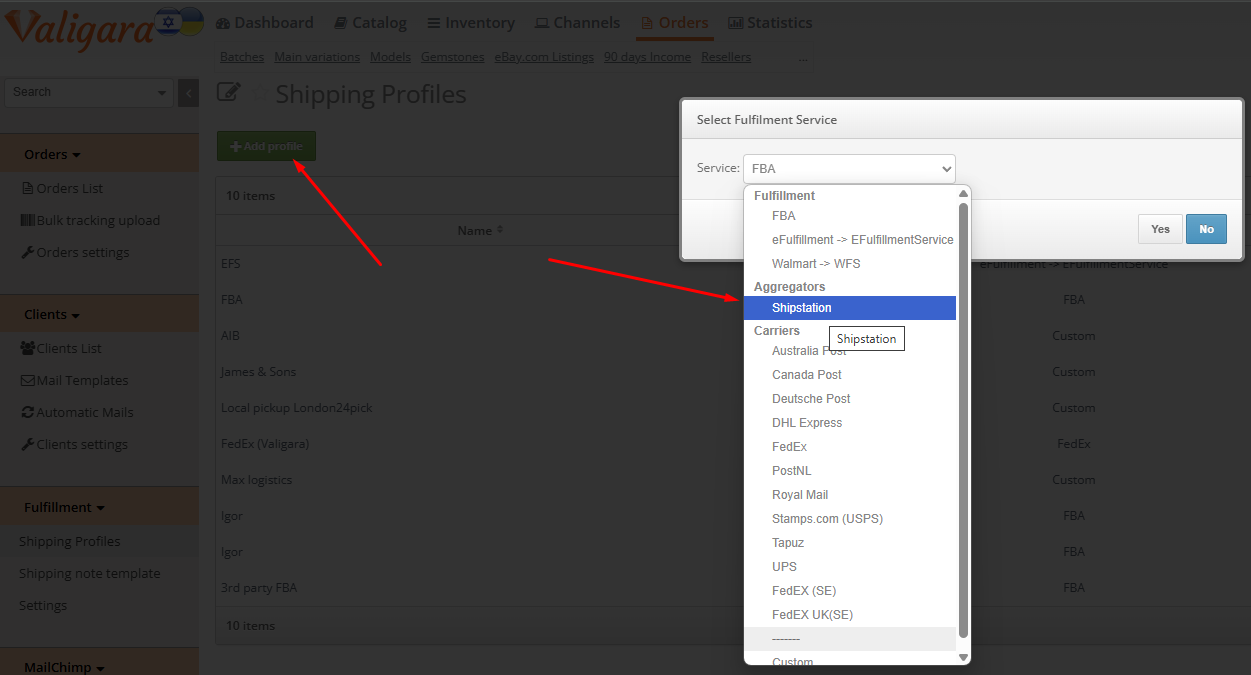Open Gemstones shortcut link
The image size is (1251, 675).
[453, 57]
